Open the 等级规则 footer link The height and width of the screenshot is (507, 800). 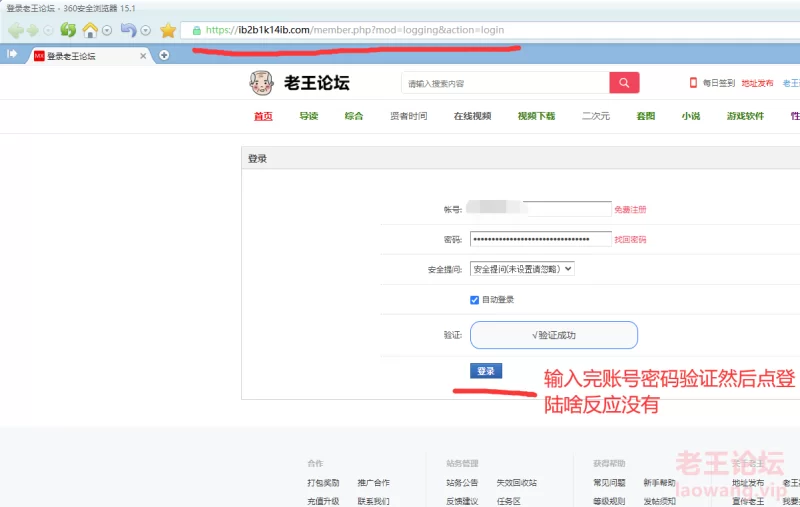coord(609,501)
